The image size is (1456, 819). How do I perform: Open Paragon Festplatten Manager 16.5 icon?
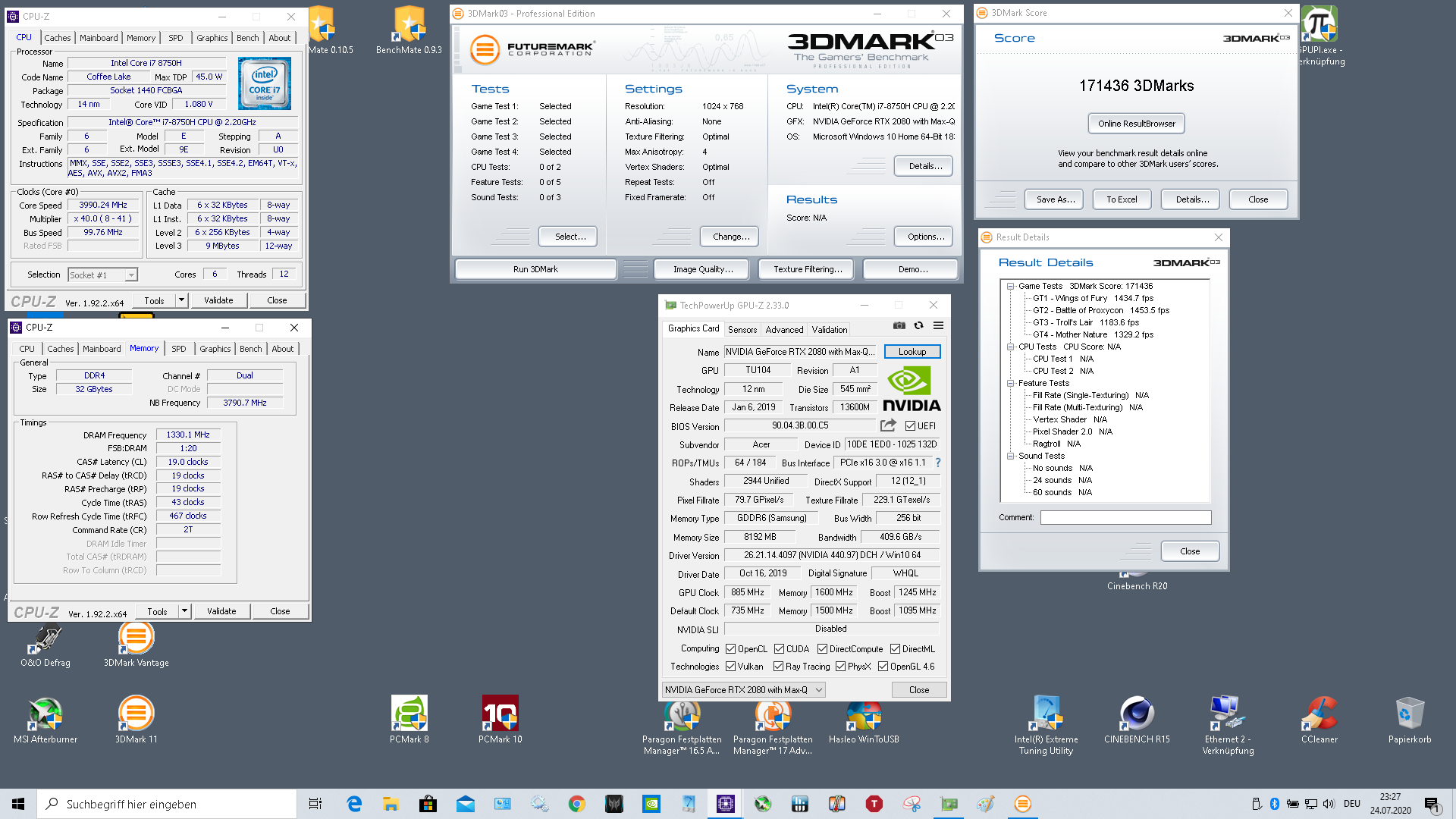(x=682, y=726)
